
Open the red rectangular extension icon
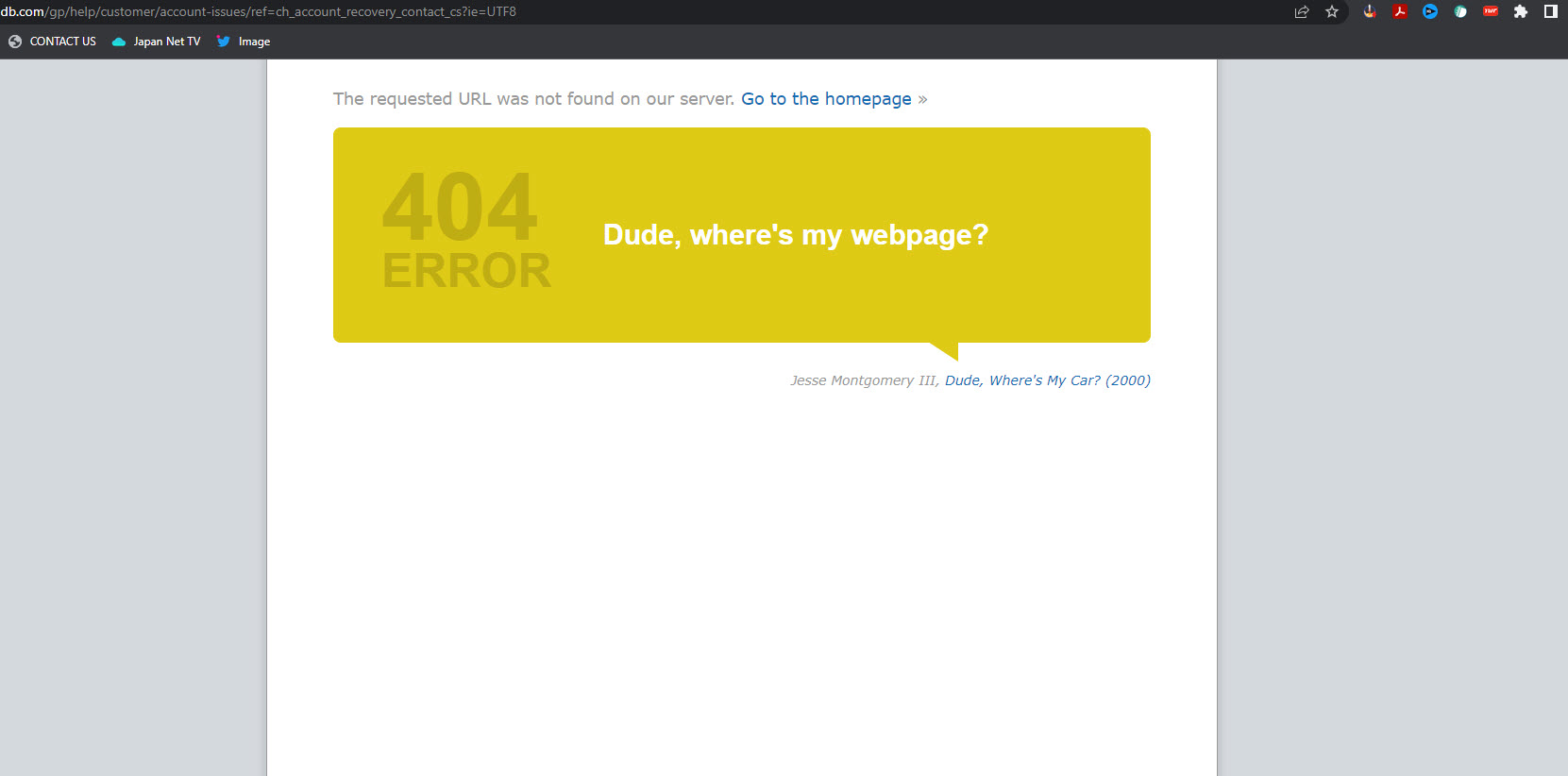(x=1491, y=12)
